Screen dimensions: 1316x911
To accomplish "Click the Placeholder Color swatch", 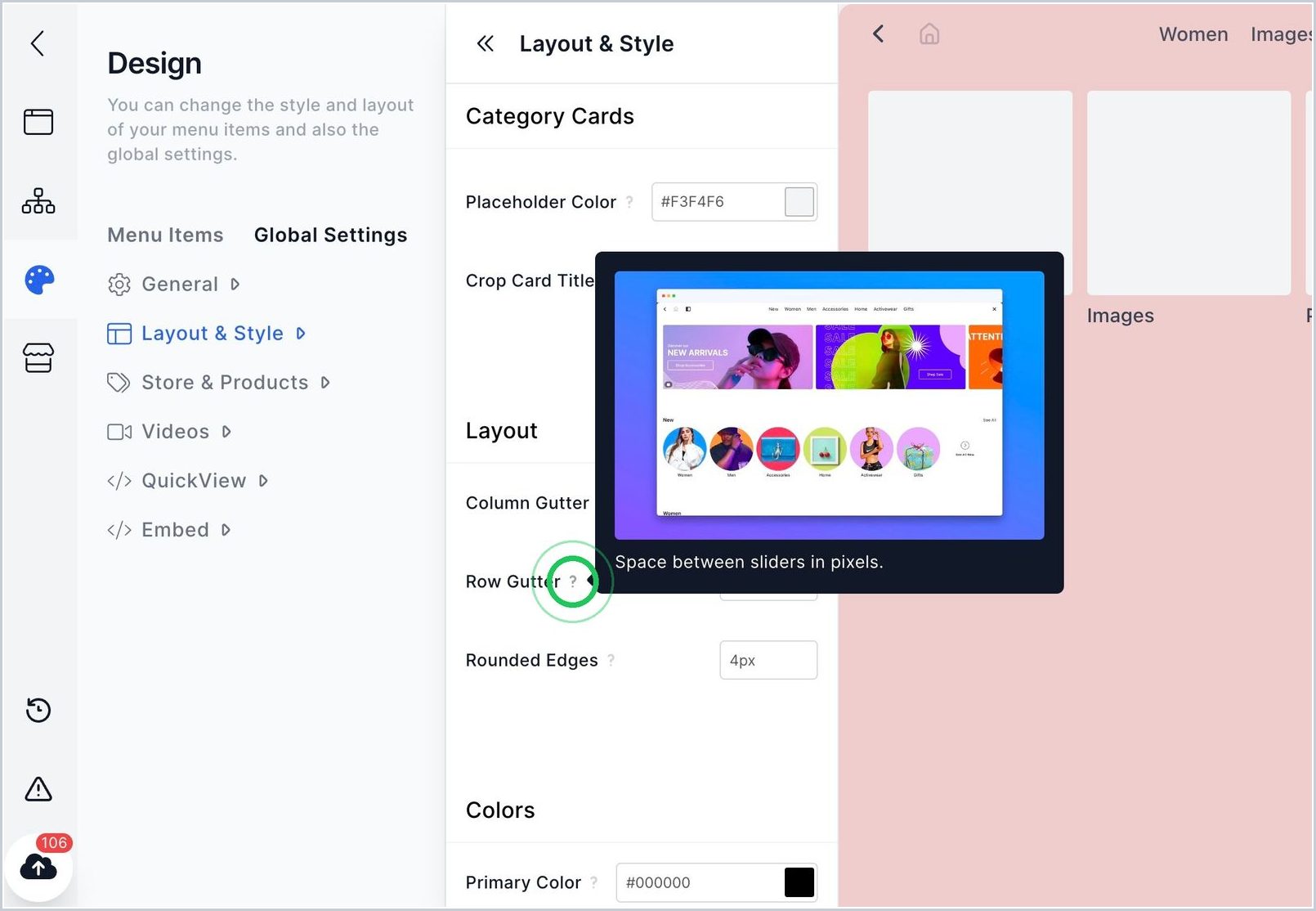I will coord(799,202).
